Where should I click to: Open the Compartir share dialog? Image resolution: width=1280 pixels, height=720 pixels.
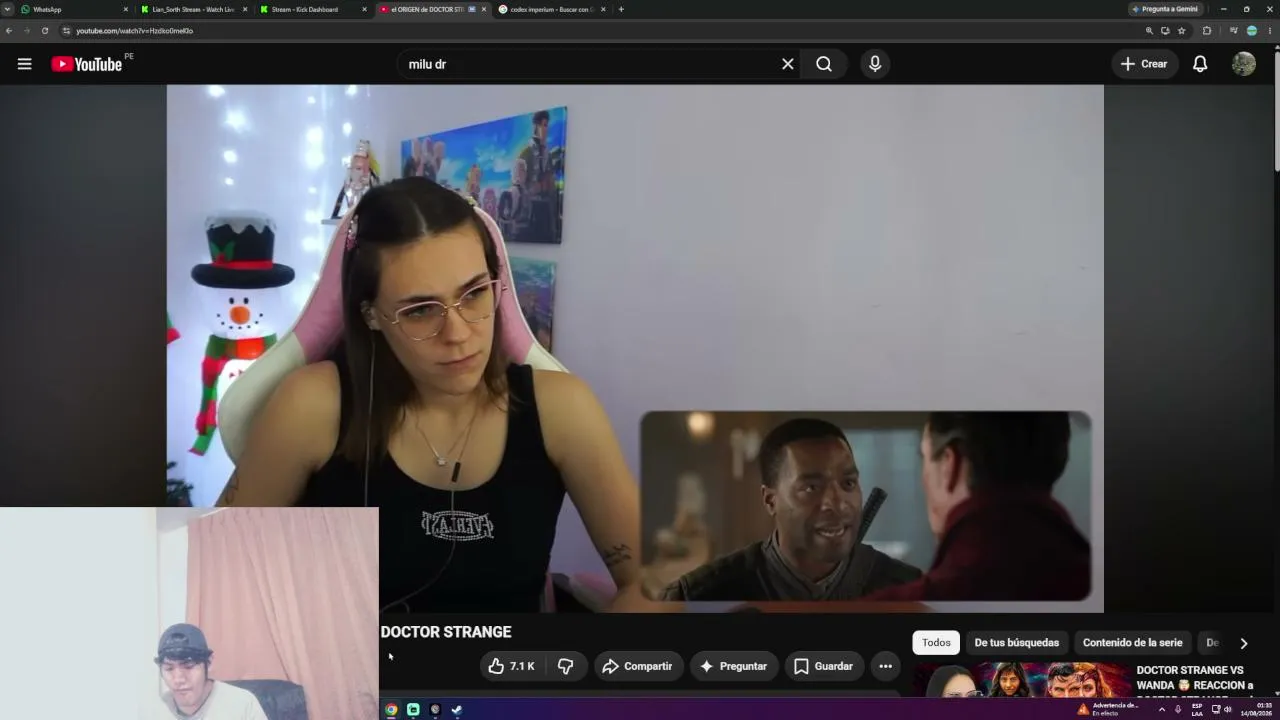point(638,666)
